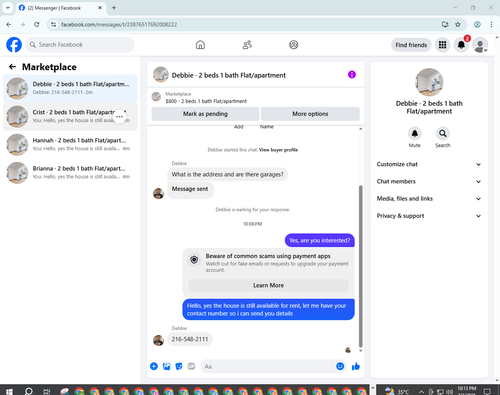
Task: Search in conversation with magnifier icon
Action: coord(443,134)
